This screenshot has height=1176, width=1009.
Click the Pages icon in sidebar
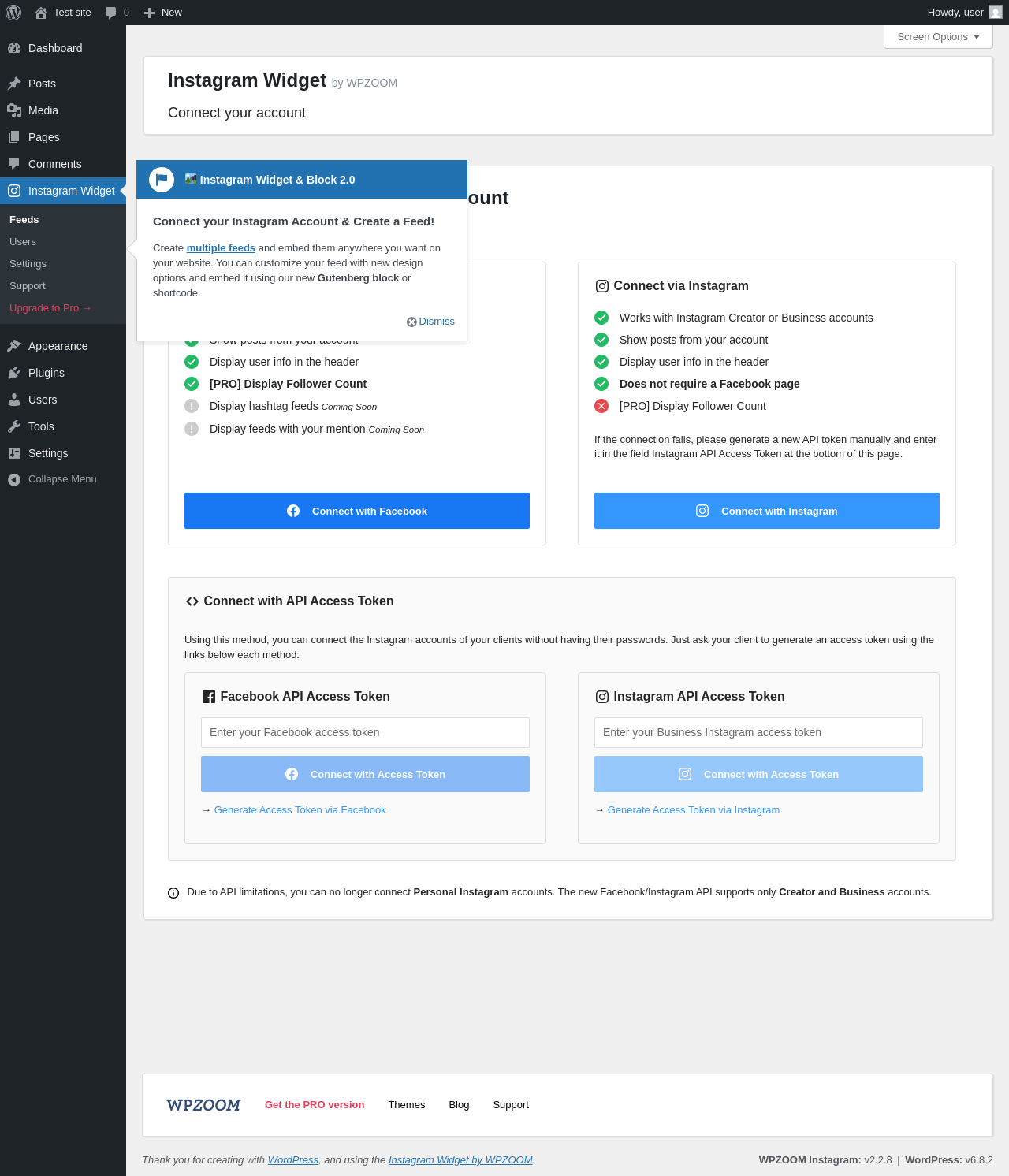coord(14,137)
